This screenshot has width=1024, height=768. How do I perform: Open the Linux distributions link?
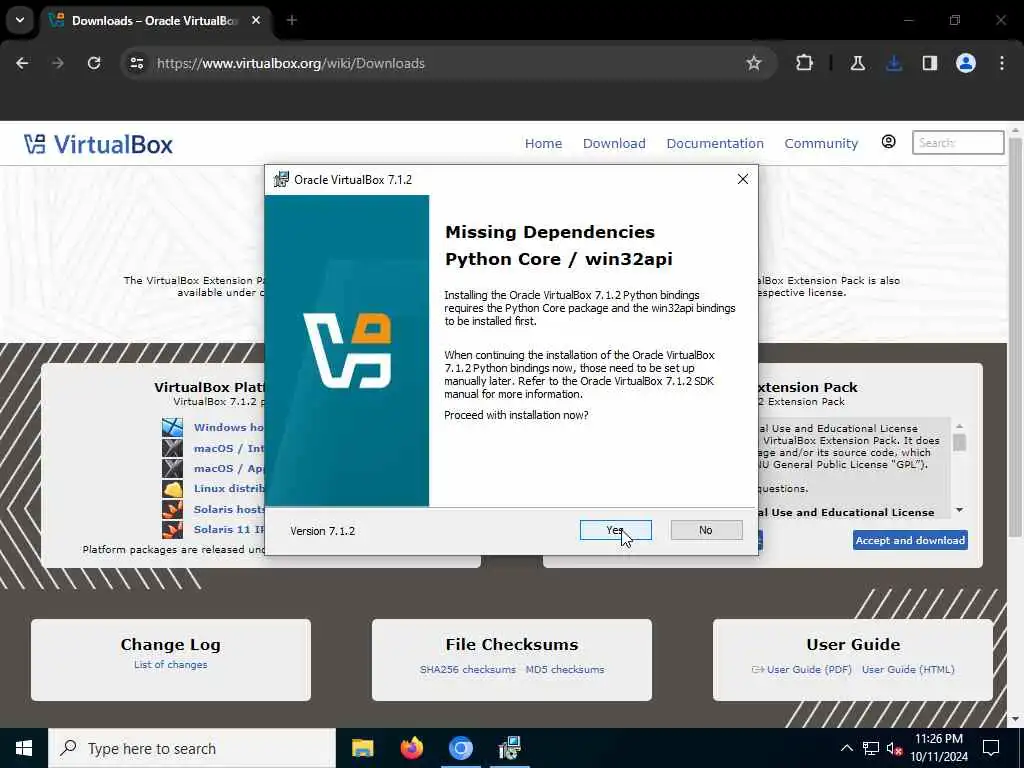[229, 488]
